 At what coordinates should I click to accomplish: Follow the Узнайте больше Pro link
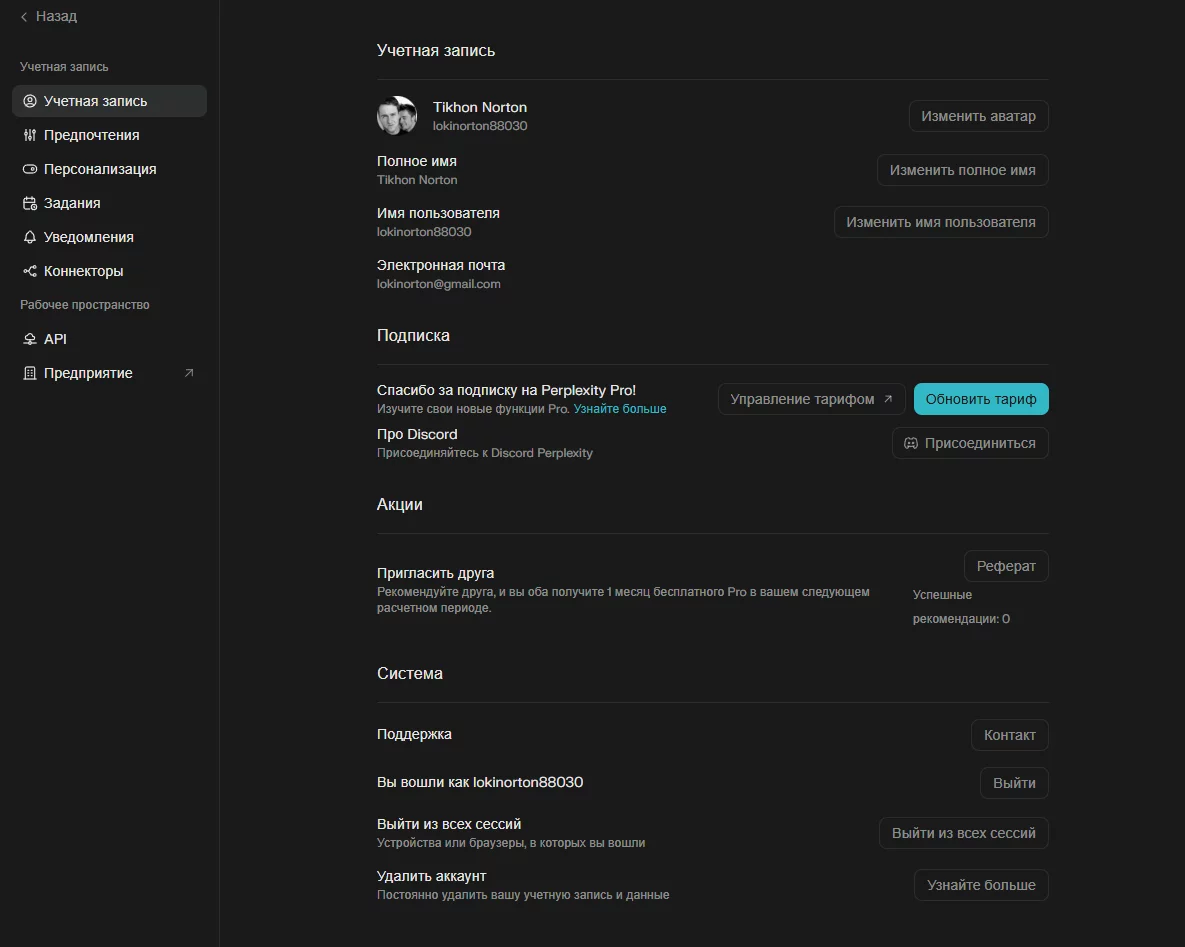(x=619, y=409)
